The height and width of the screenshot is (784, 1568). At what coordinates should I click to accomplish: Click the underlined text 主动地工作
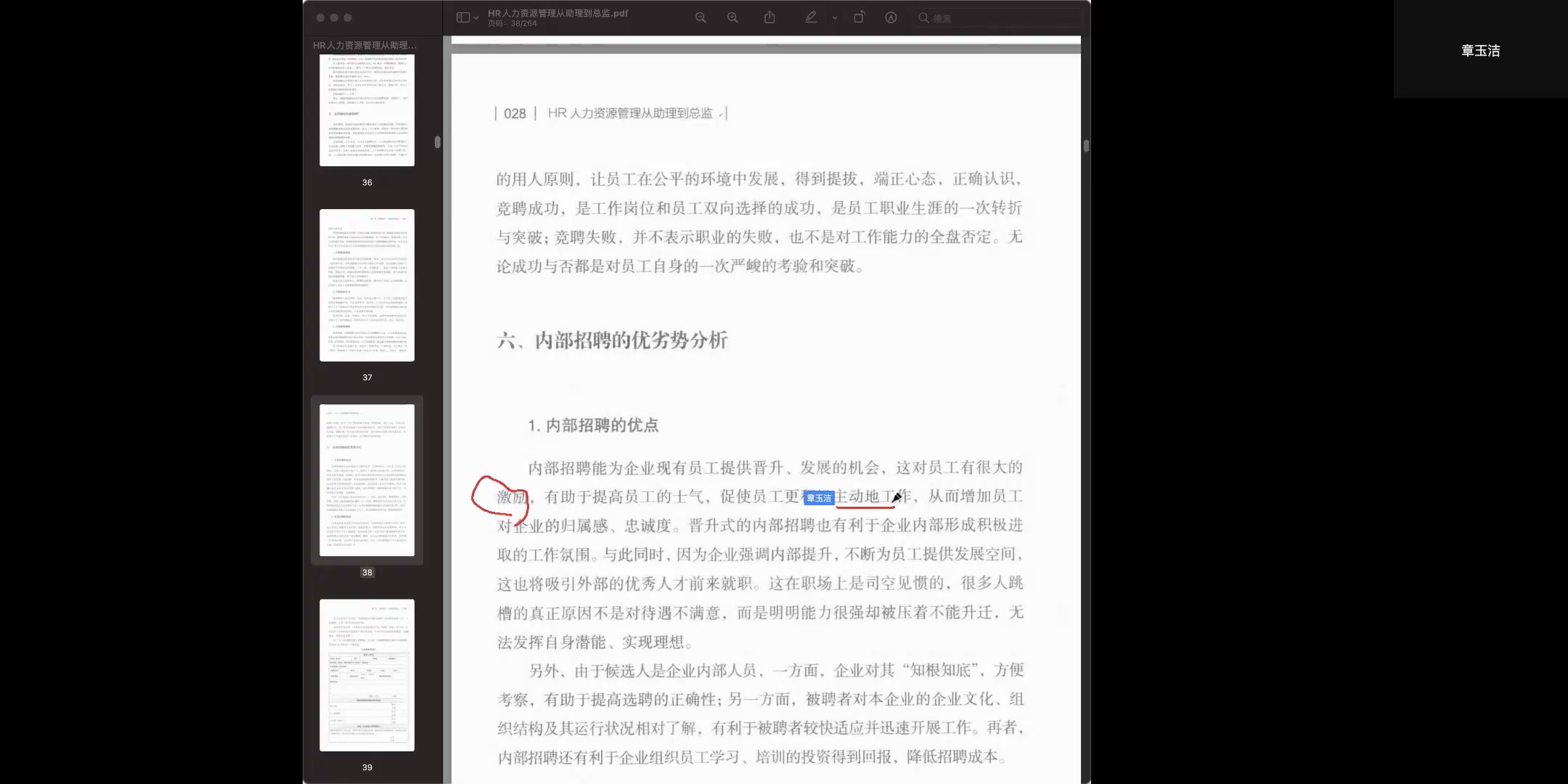[872, 497]
